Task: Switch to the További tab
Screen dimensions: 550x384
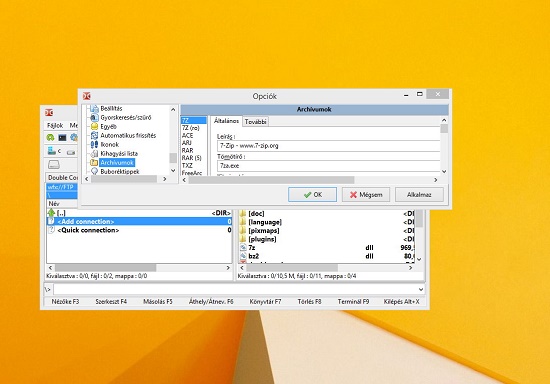Action: [256, 122]
